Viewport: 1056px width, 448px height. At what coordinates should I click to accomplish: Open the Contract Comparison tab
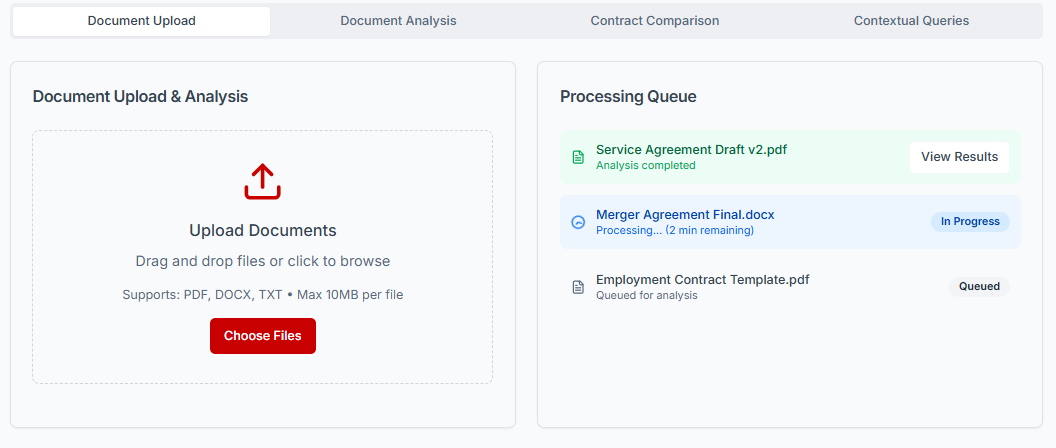click(654, 21)
